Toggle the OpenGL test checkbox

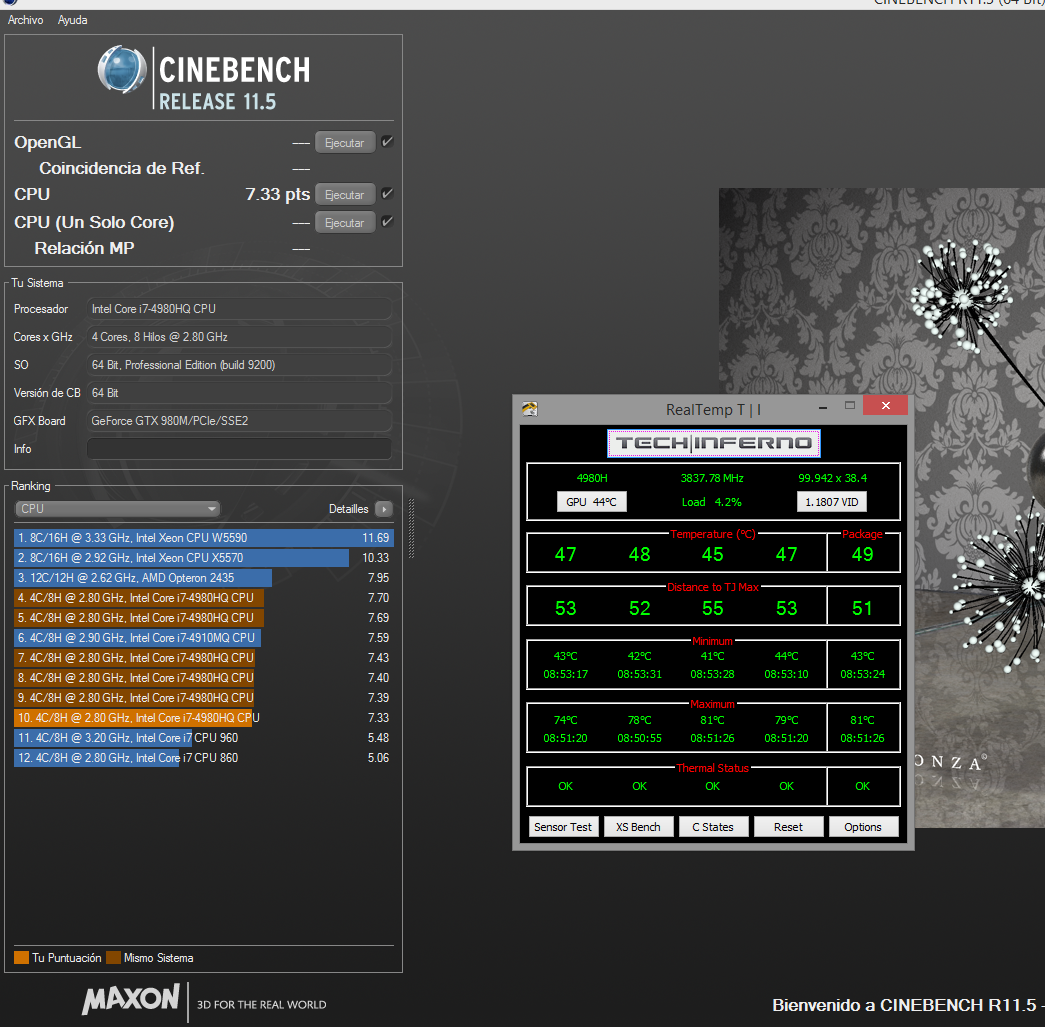point(387,142)
